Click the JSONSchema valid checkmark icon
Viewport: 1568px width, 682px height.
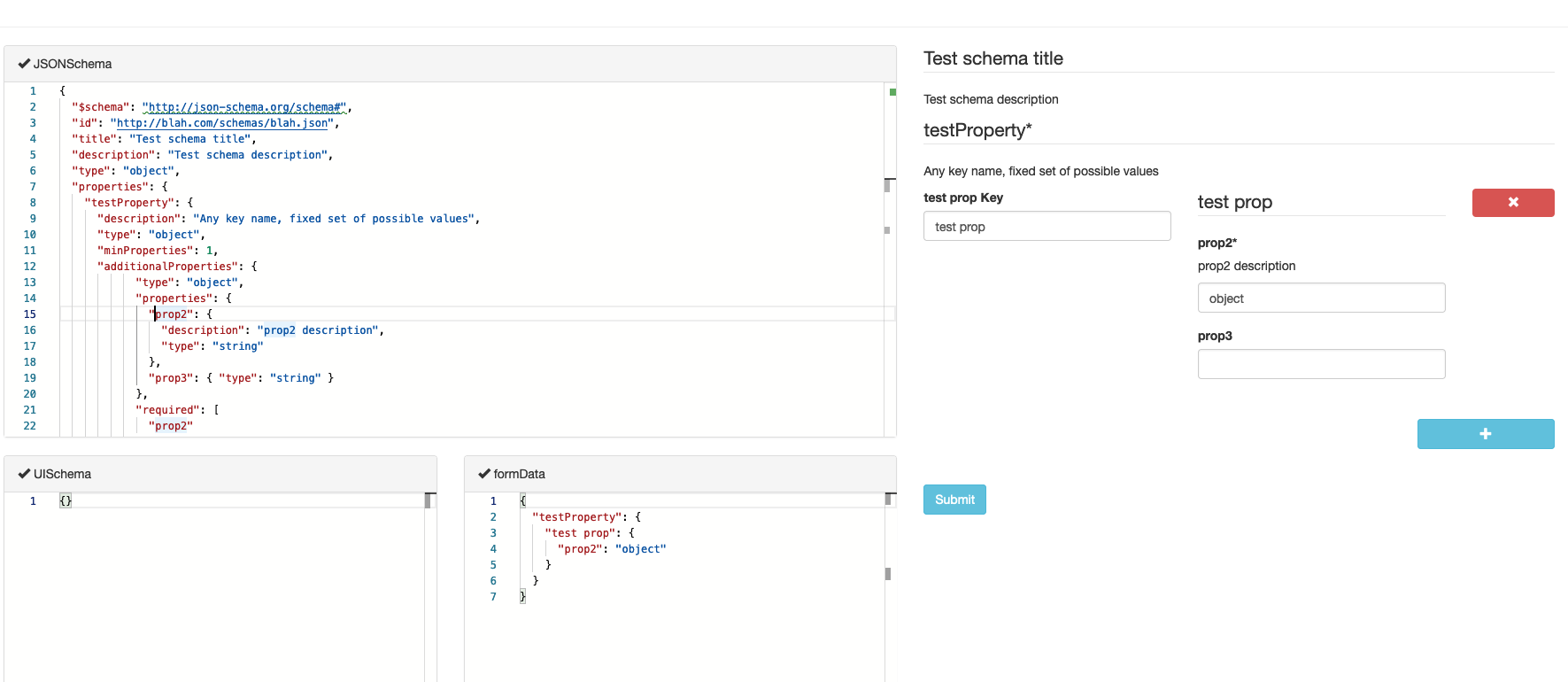click(x=24, y=64)
